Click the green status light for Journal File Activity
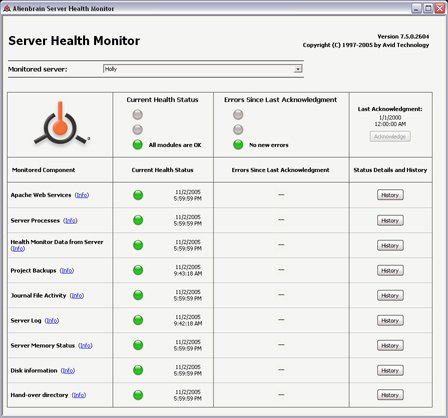This screenshot has height=418, width=448. pyautogui.click(x=138, y=295)
